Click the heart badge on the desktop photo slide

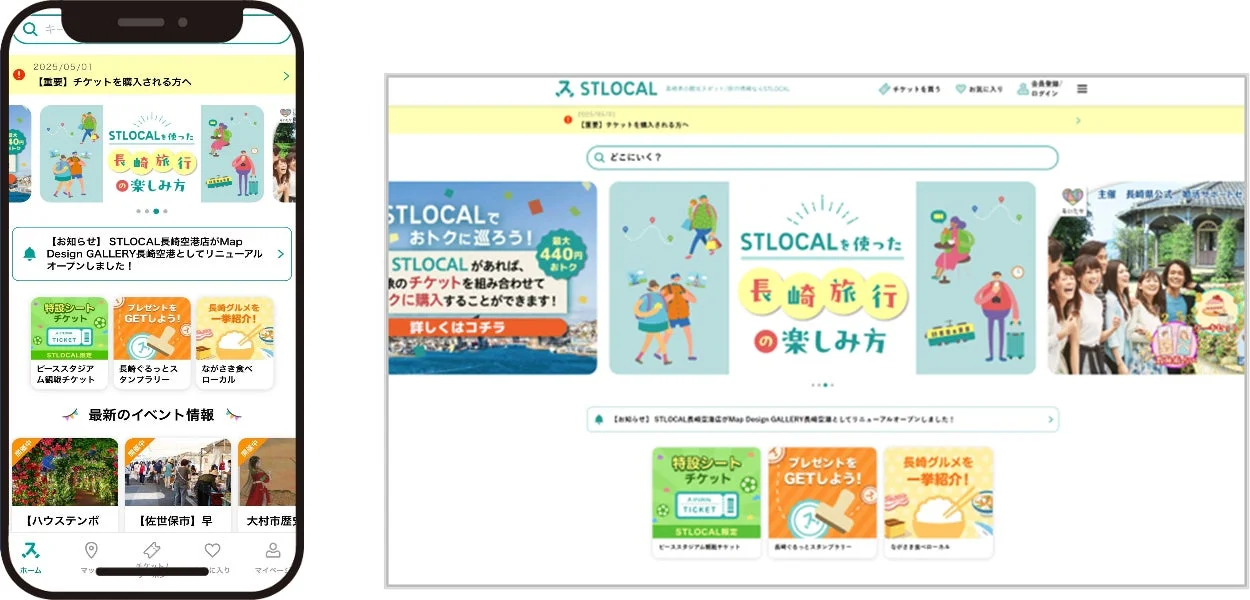click(x=1074, y=197)
